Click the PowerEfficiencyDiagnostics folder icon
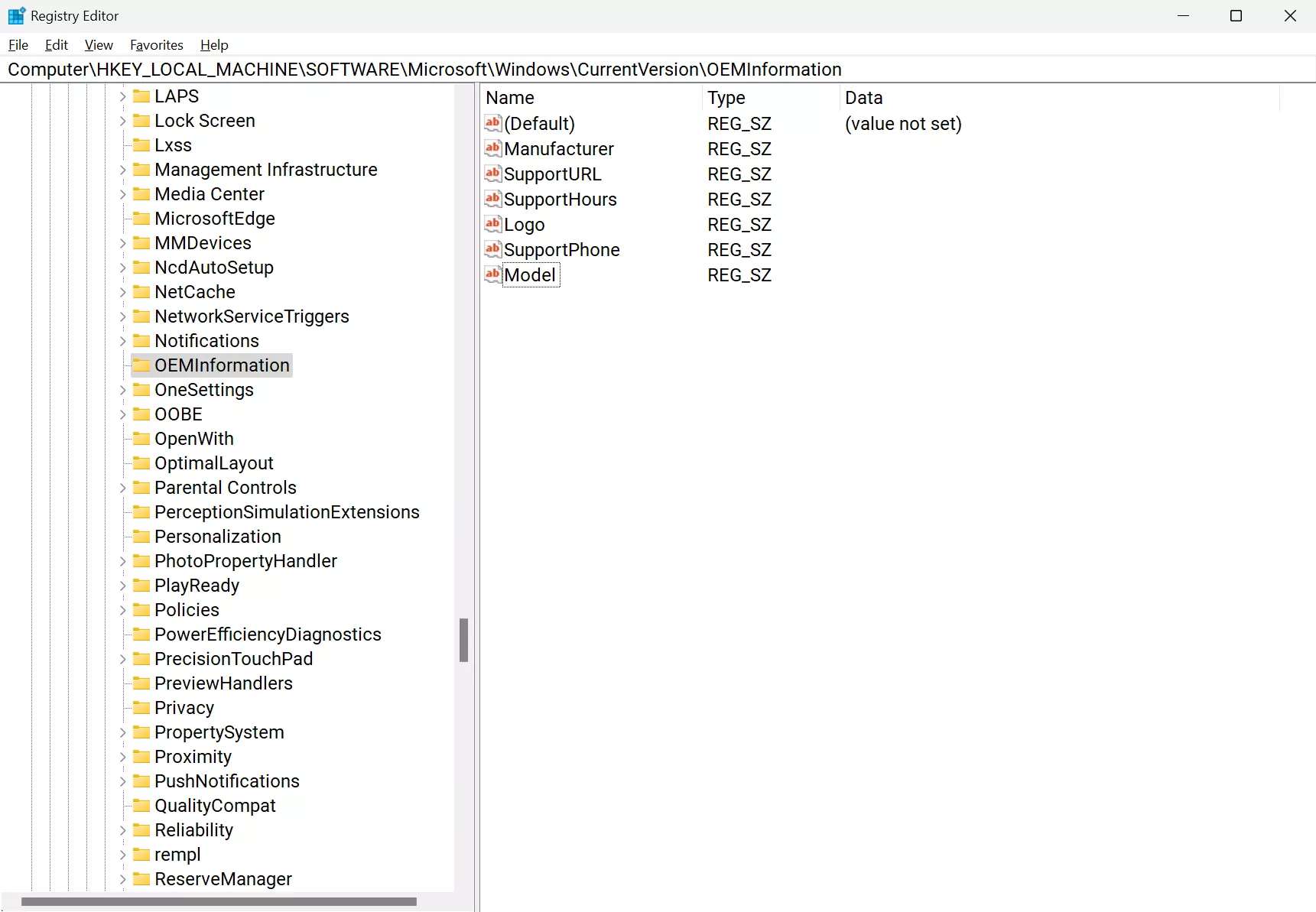The height and width of the screenshot is (912, 1316). pyautogui.click(x=141, y=634)
